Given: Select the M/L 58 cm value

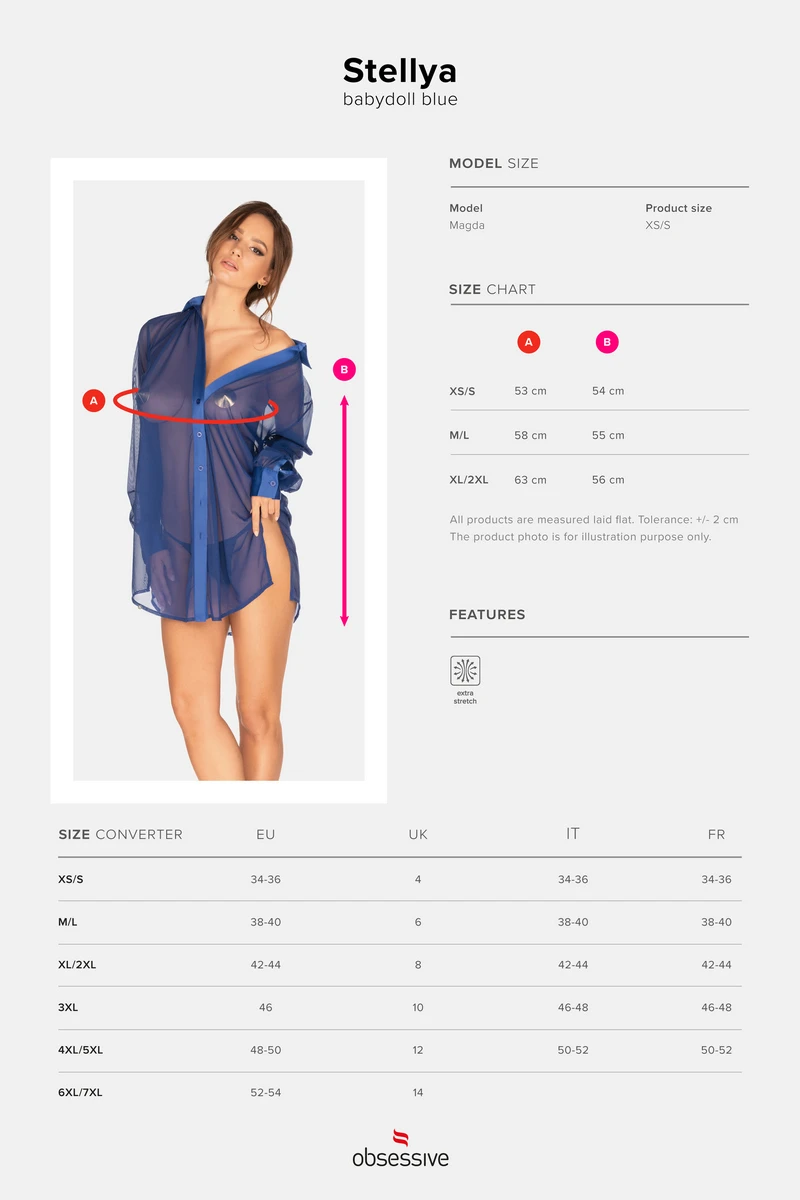Looking at the screenshot, I should coord(530,435).
